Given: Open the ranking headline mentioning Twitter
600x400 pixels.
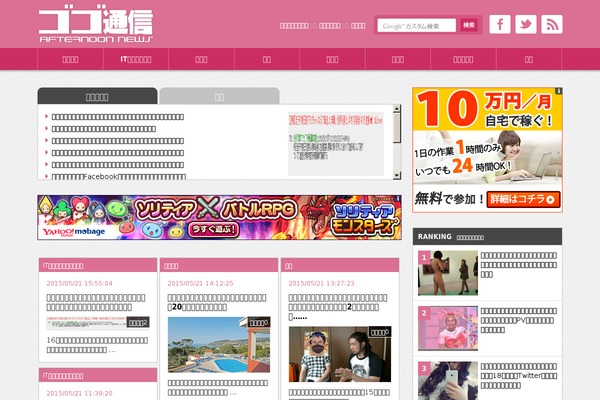Looking at the screenshot, I should [518, 376].
